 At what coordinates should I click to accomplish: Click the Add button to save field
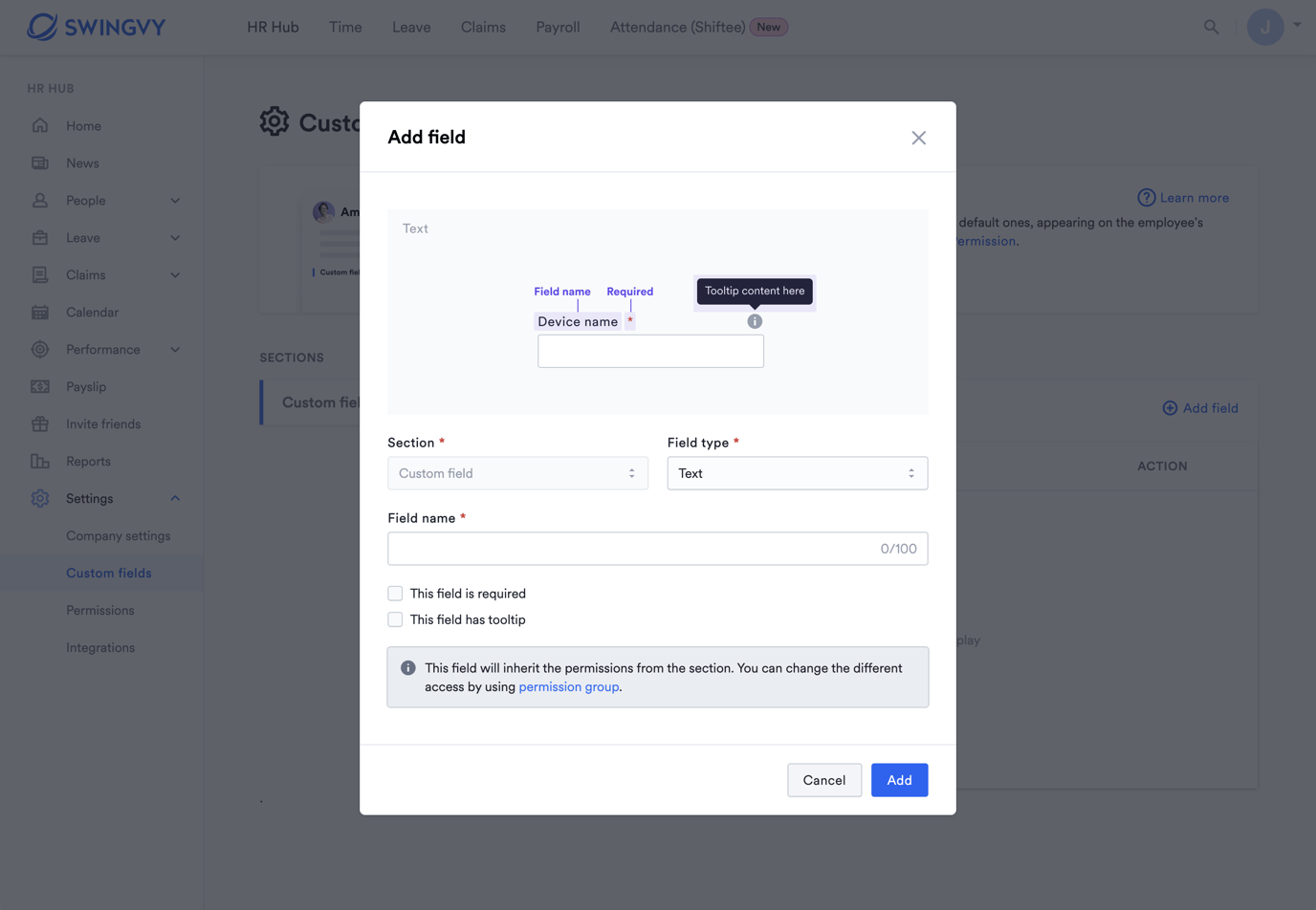898,779
